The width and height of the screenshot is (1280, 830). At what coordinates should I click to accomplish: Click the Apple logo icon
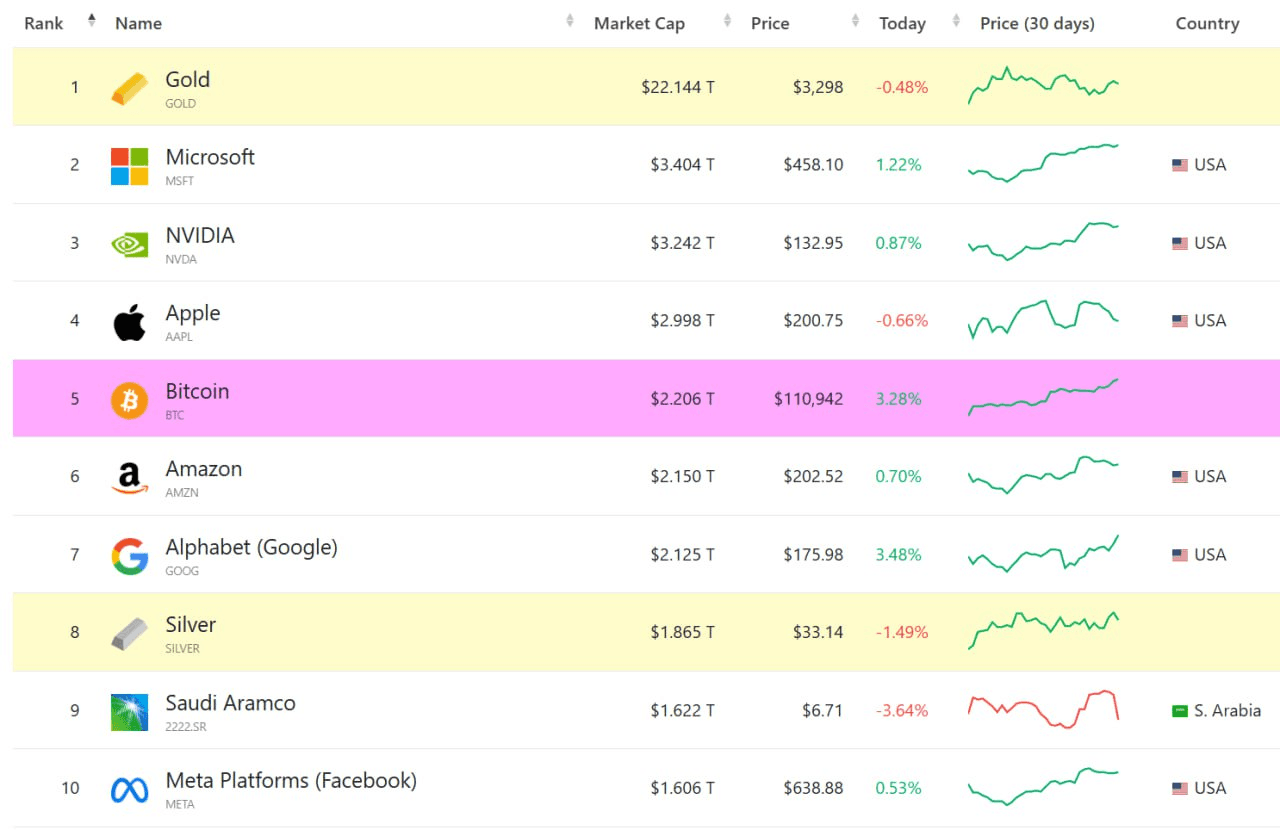[130, 322]
